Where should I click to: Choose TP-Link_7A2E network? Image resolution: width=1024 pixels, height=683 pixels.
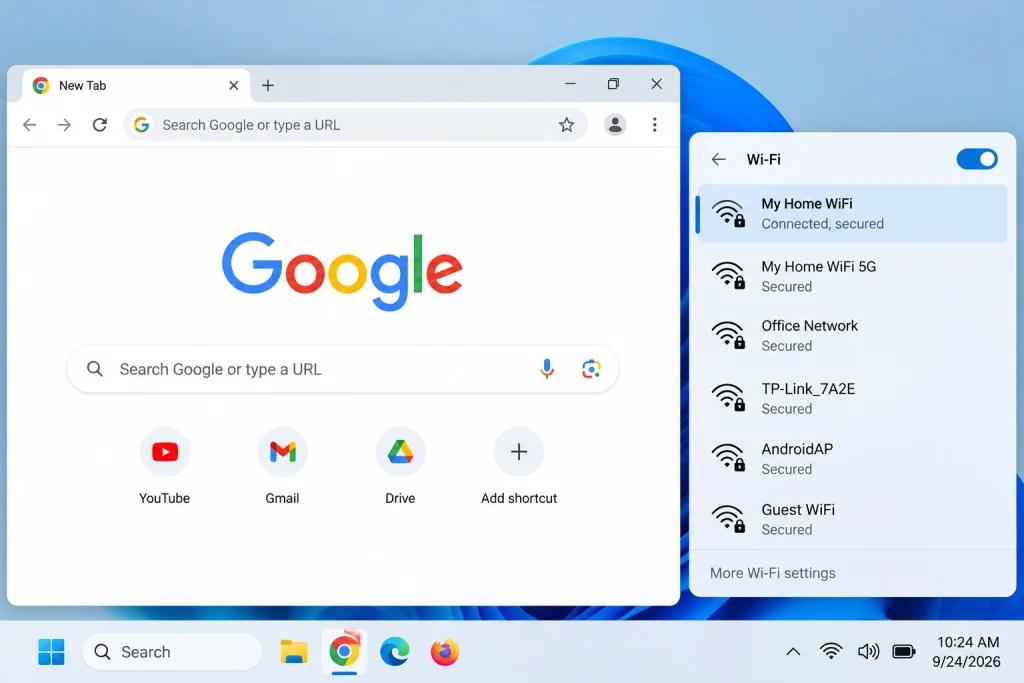pyautogui.click(x=852, y=398)
